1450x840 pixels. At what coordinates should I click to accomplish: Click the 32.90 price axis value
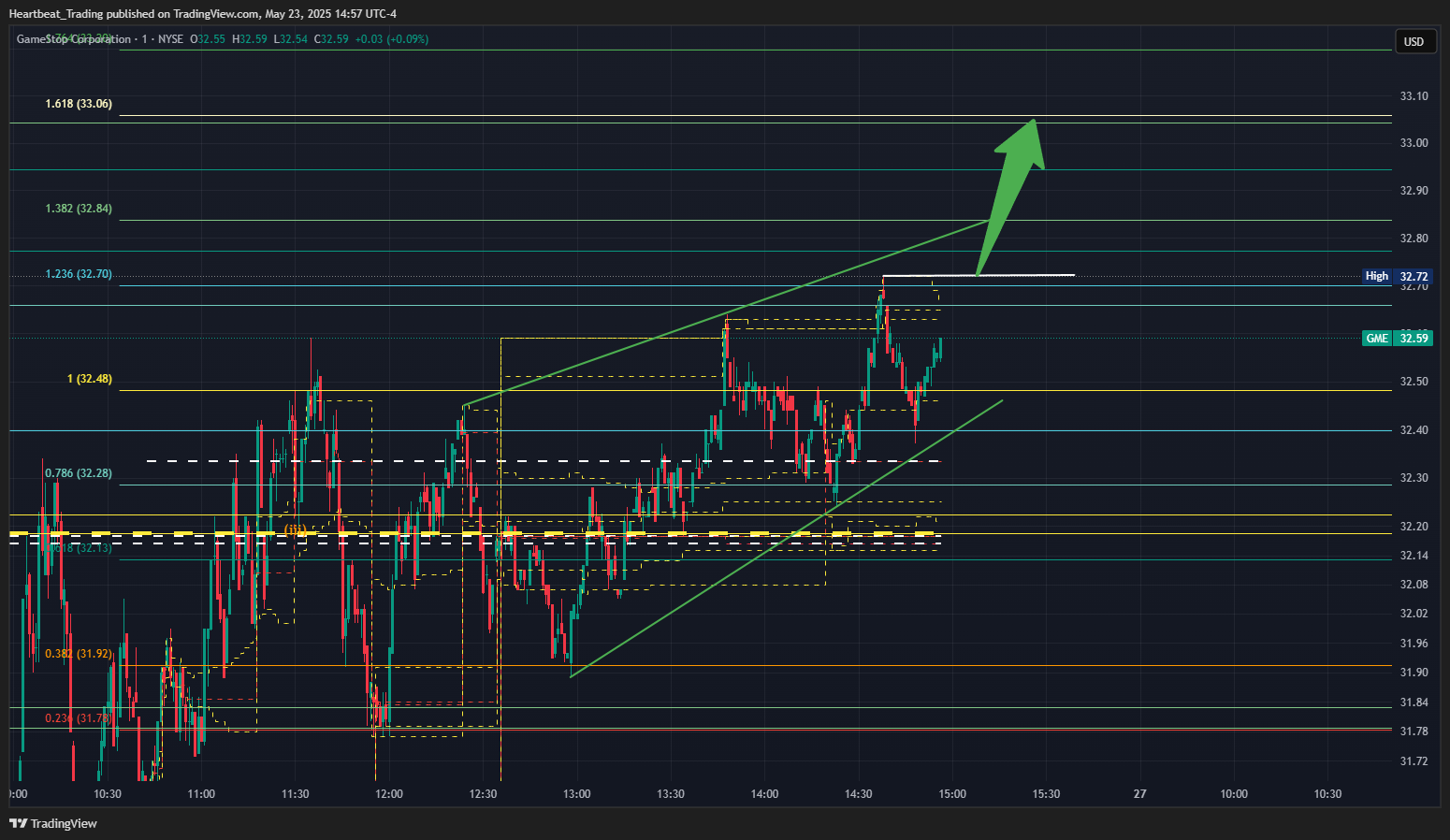pyautogui.click(x=1414, y=191)
